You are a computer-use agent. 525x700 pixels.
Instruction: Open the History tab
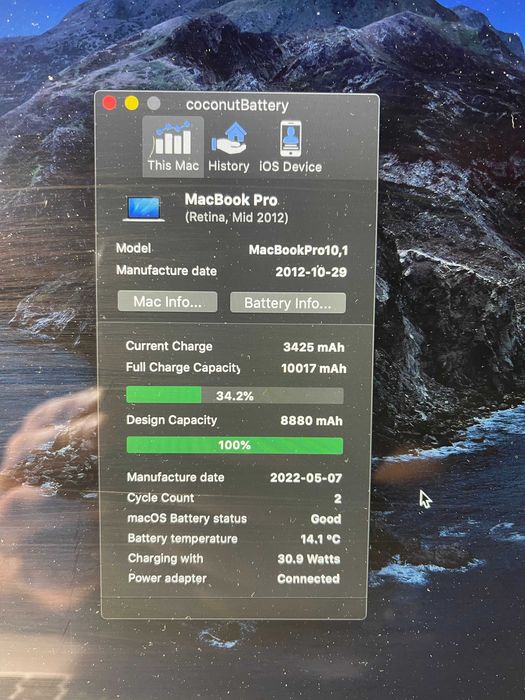coord(229,147)
